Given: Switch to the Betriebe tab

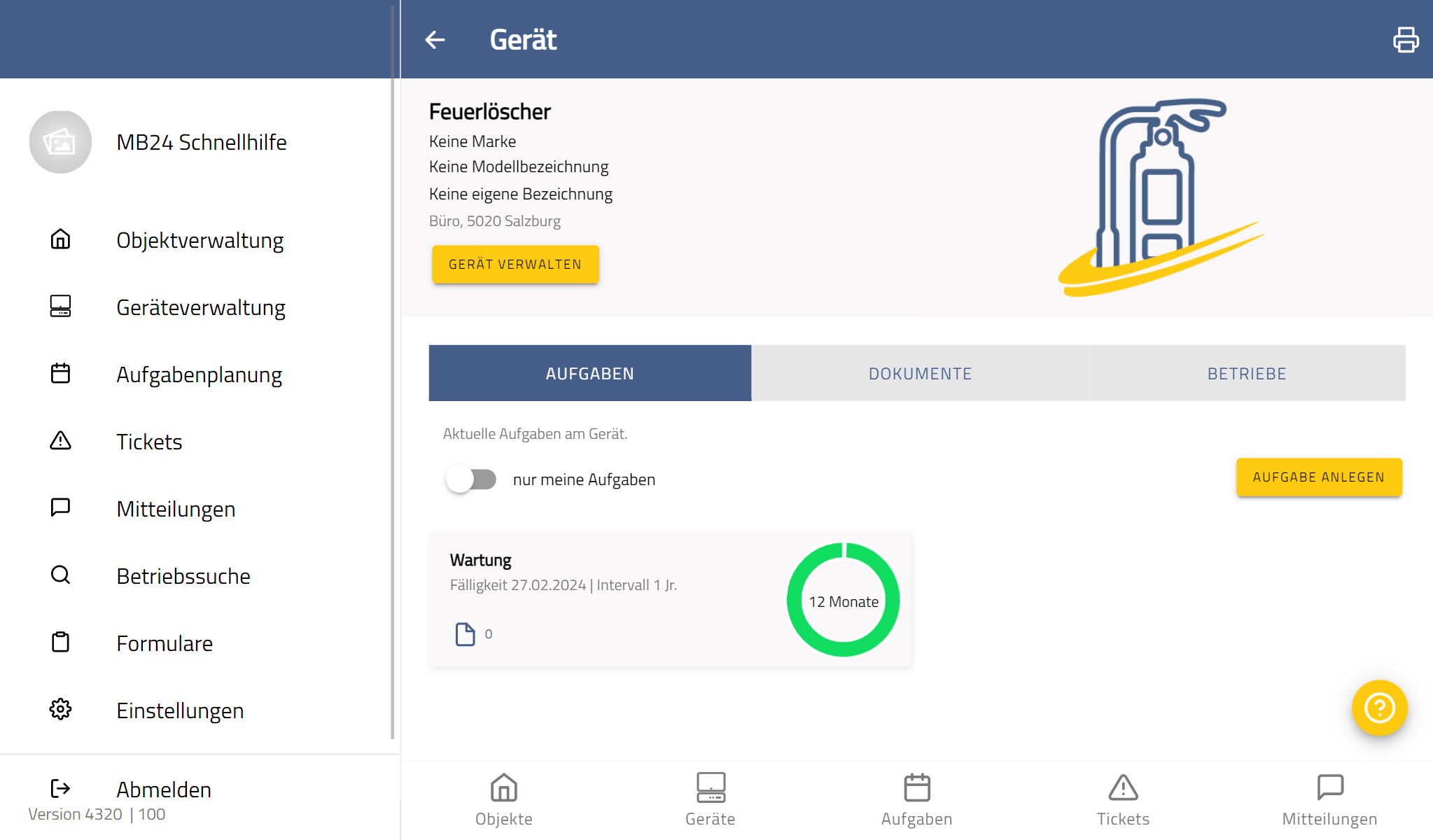Looking at the screenshot, I should (1246, 374).
